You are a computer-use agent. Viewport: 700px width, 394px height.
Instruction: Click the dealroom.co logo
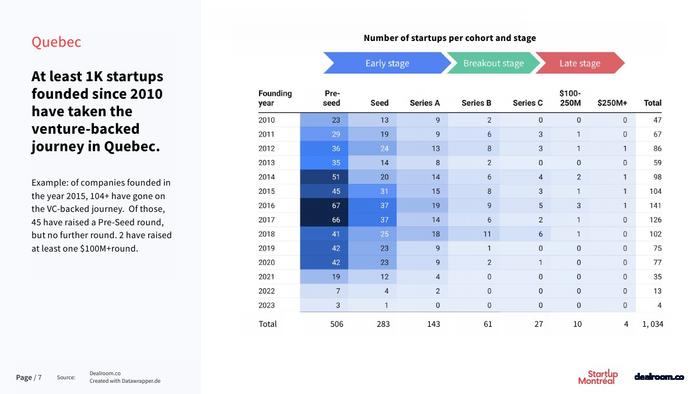[x=659, y=377]
